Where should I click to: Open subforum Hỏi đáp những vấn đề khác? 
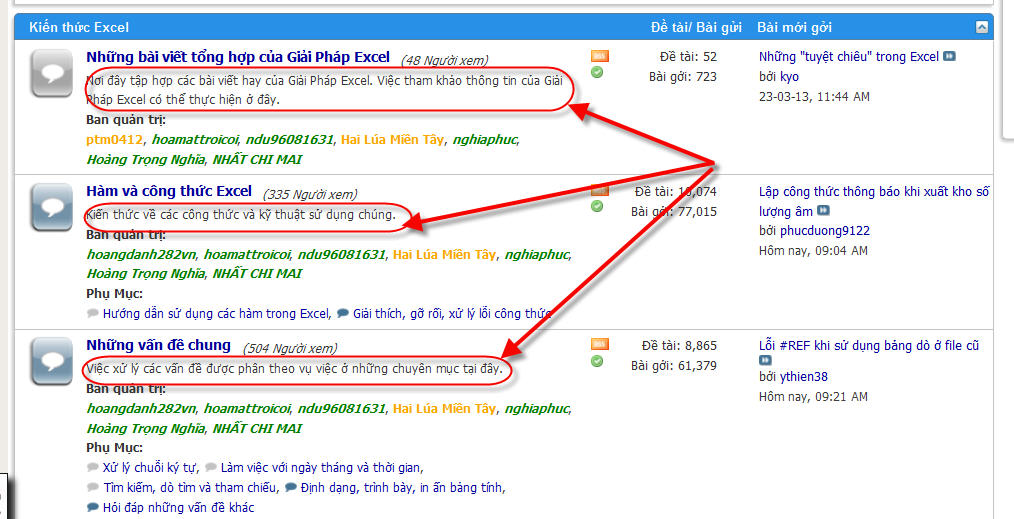[178, 507]
